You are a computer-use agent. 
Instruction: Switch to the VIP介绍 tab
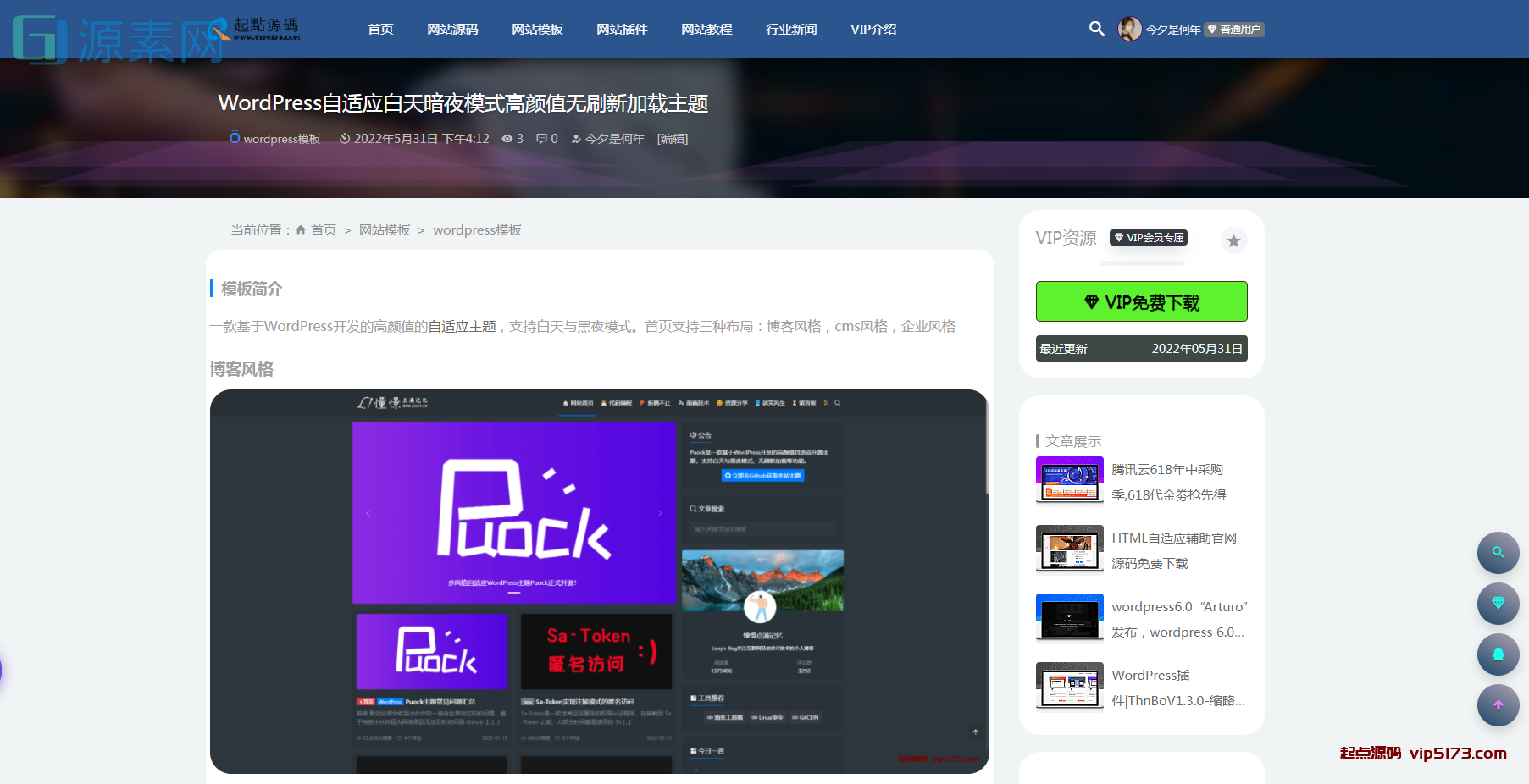(873, 29)
